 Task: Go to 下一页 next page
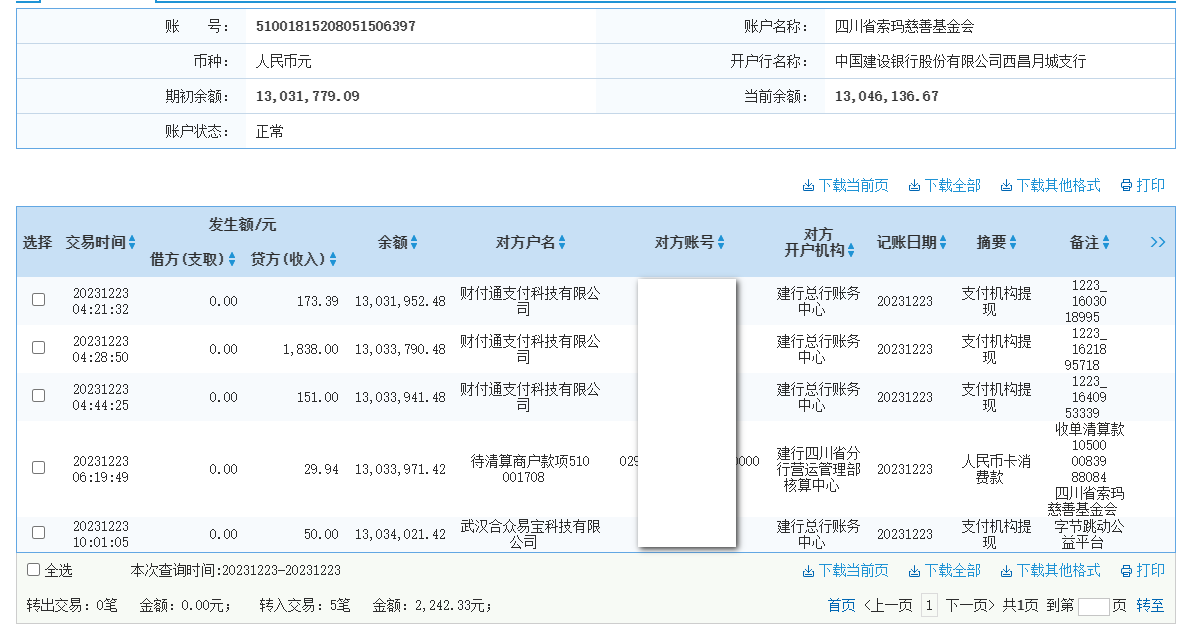point(970,606)
